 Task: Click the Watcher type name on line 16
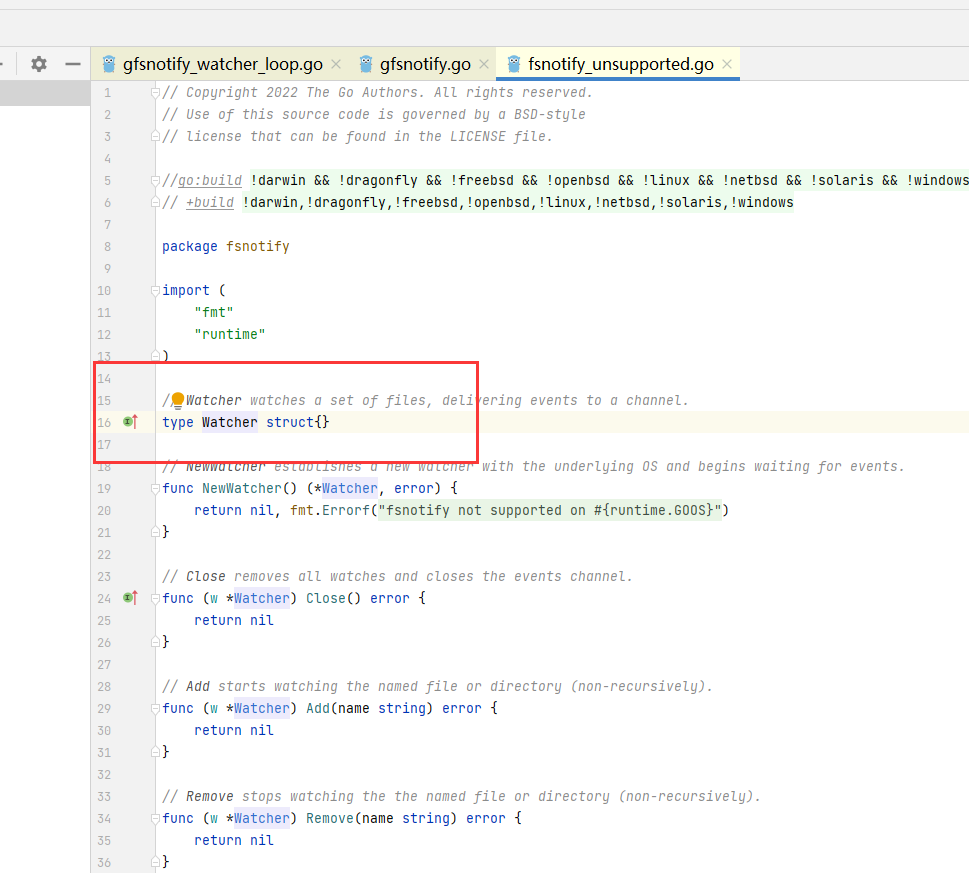coord(230,423)
